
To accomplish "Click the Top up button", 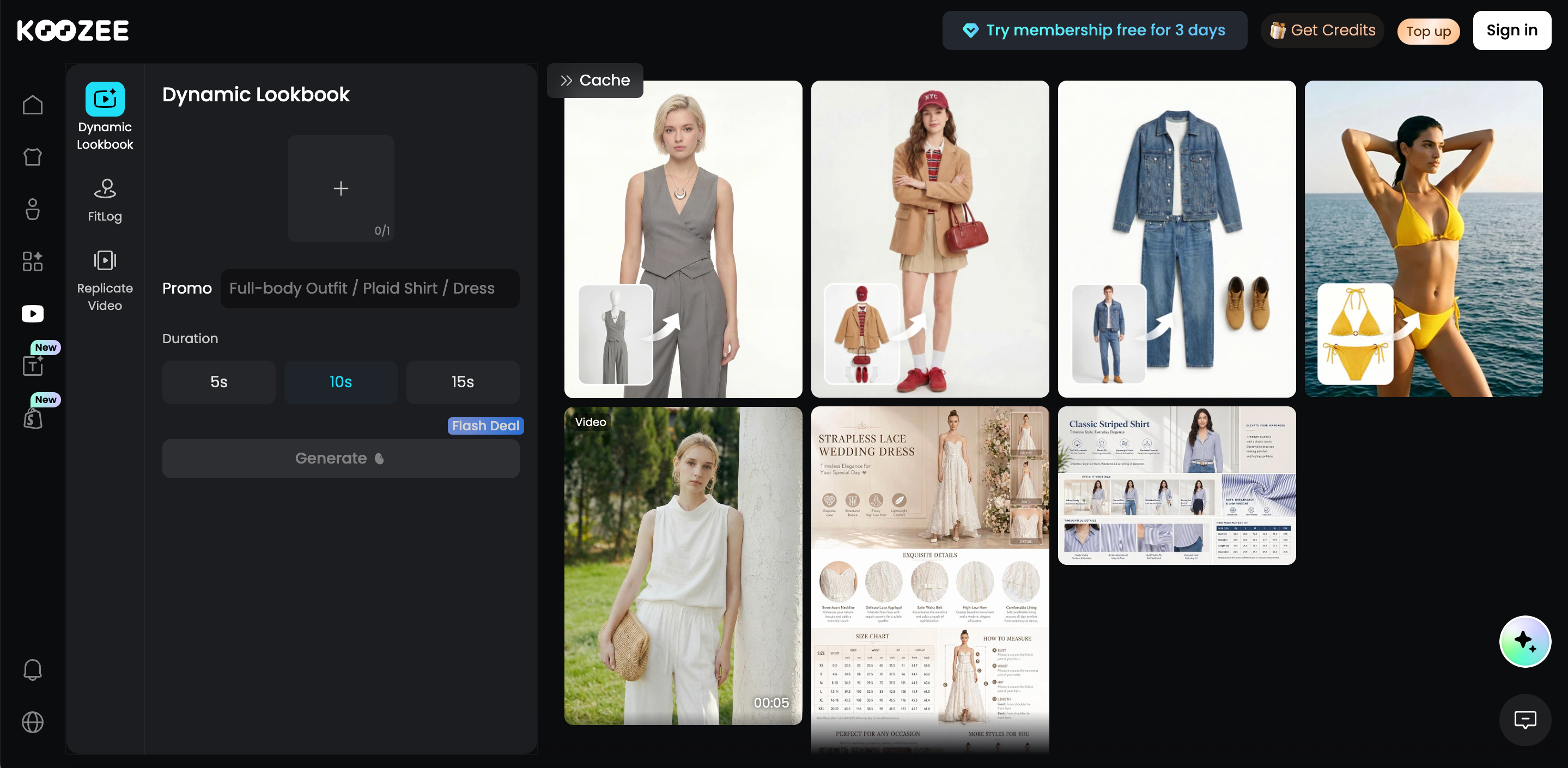I will [x=1428, y=32].
